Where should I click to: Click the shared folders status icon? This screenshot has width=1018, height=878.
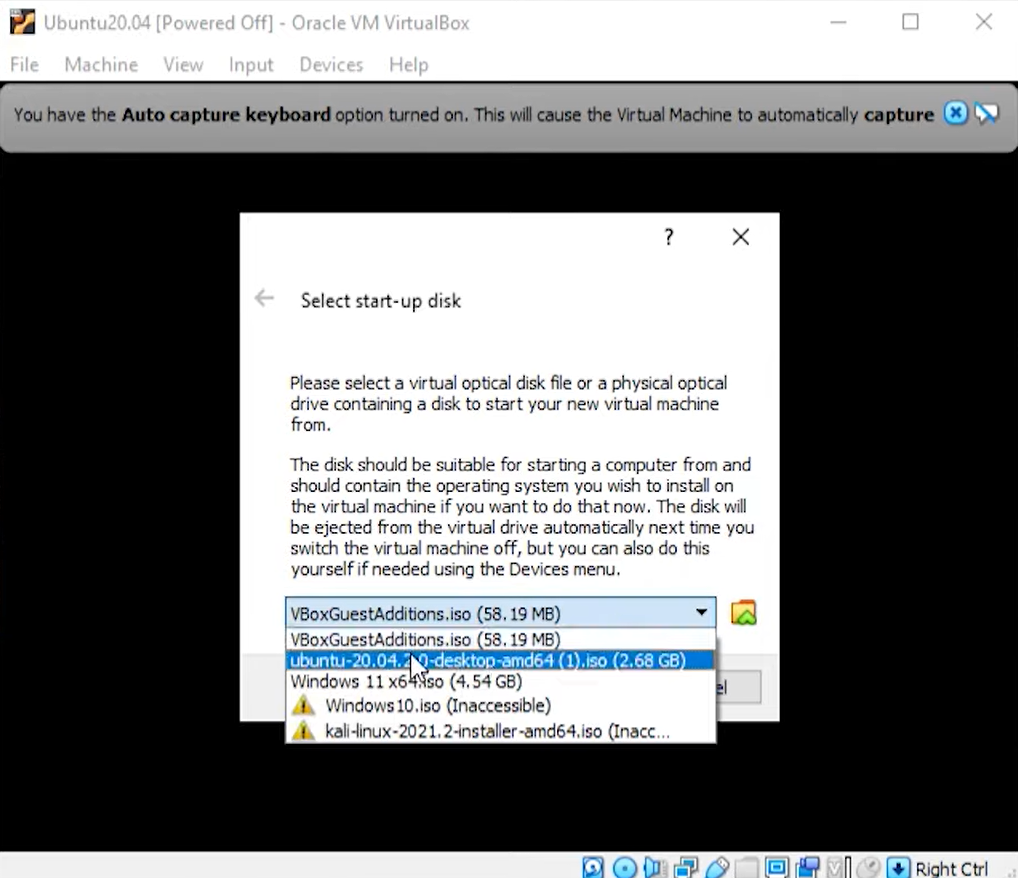[x=747, y=866]
